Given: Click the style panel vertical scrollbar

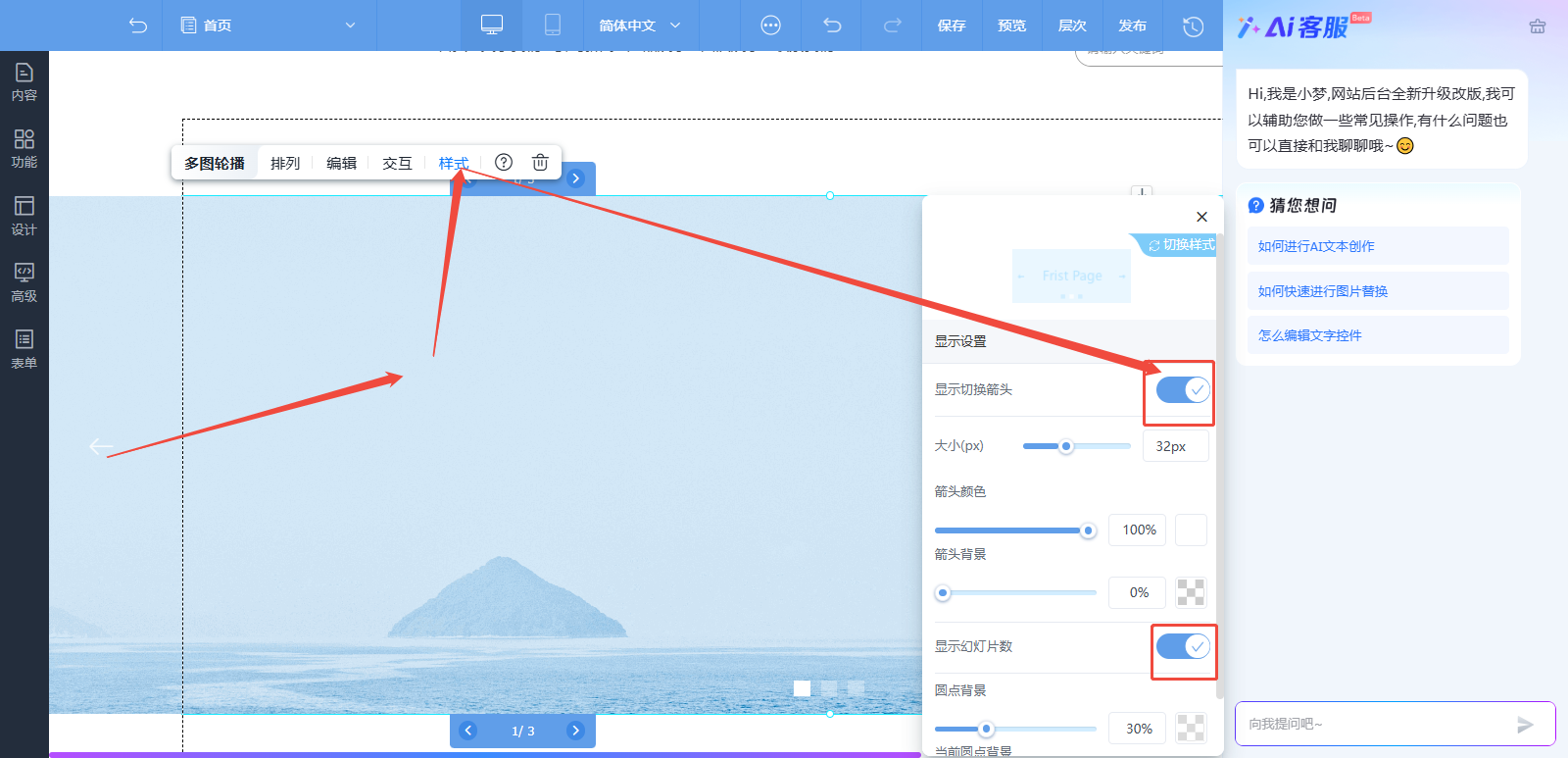Looking at the screenshot, I should pyautogui.click(x=1219, y=466).
